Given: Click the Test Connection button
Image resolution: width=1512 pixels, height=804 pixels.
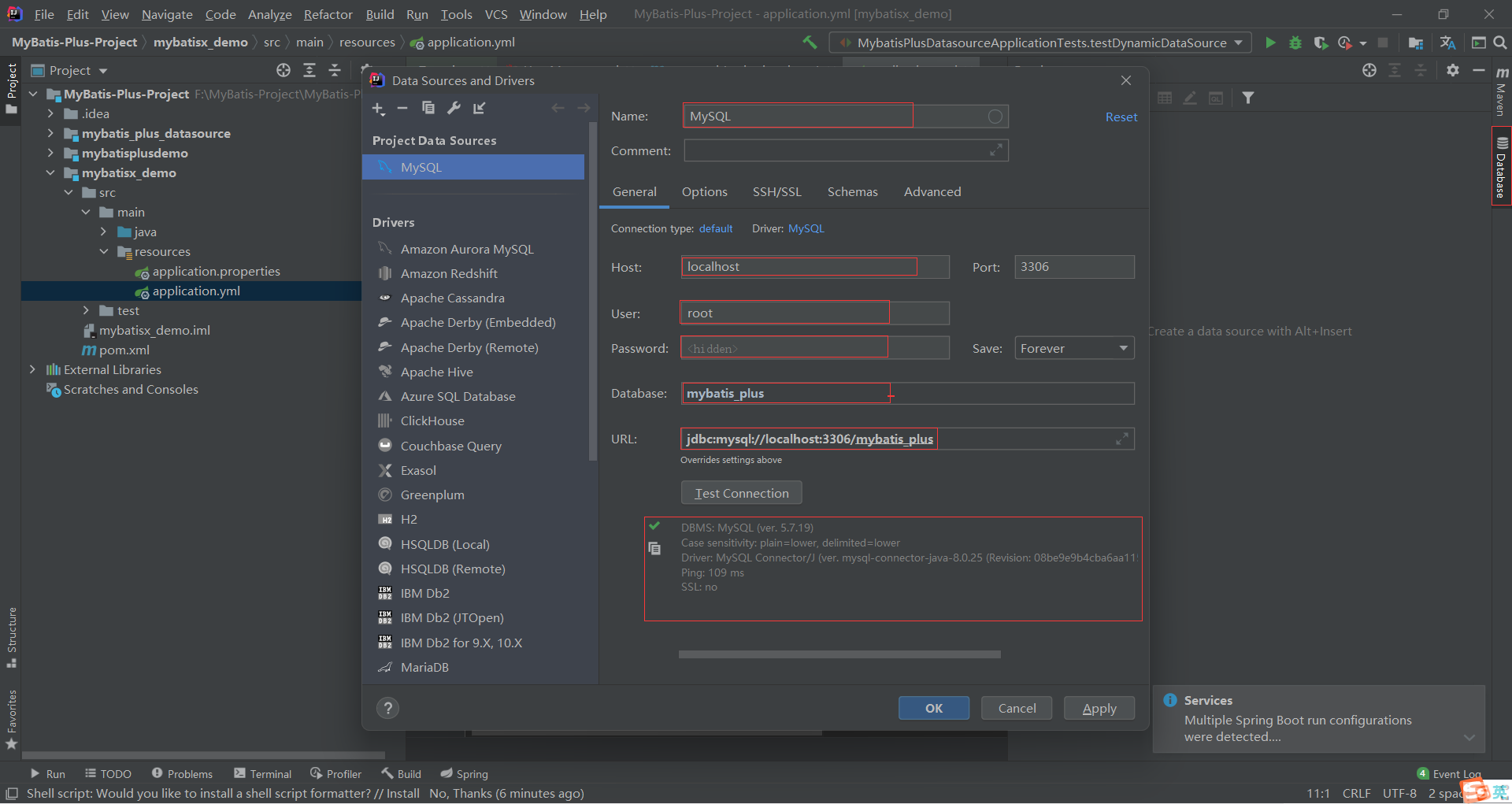Looking at the screenshot, I should (x=741, y=493).
